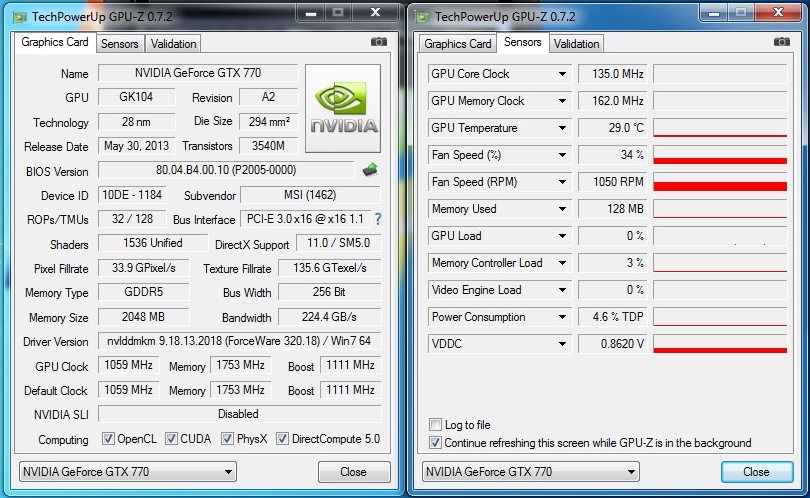The image size is (810, 498).
Task: Click the Release Date May 30, 2013 field
Action: [x=136, y=146]
